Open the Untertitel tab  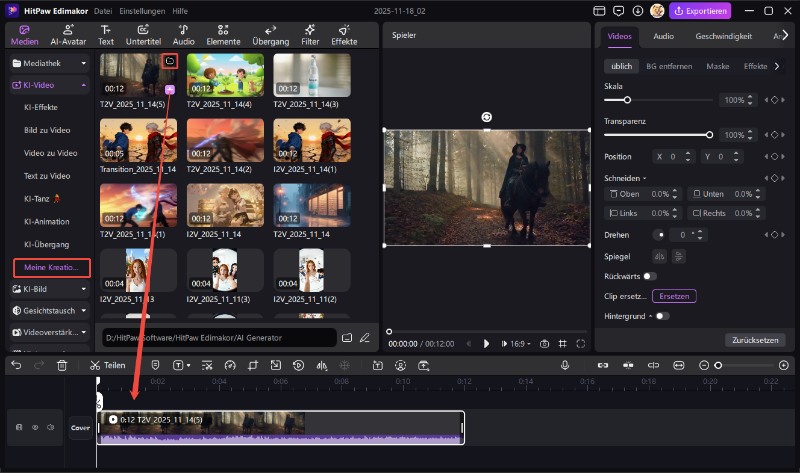(x=143, y=35)
